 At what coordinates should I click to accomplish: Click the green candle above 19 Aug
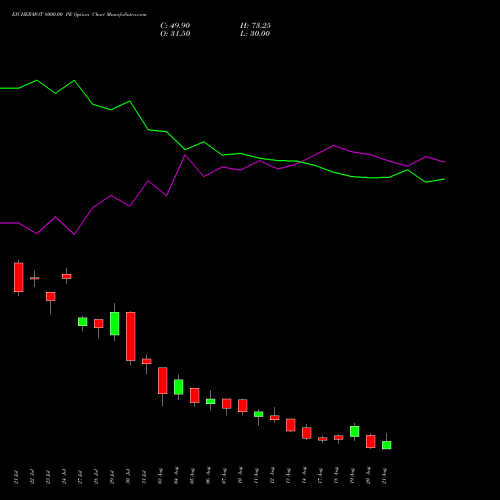point(355,431)
